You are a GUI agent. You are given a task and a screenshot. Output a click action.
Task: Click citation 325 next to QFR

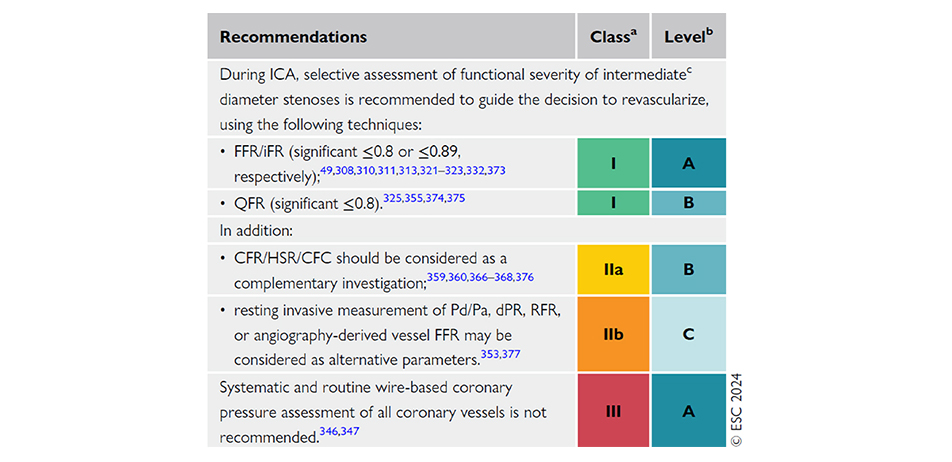(392, 198)
